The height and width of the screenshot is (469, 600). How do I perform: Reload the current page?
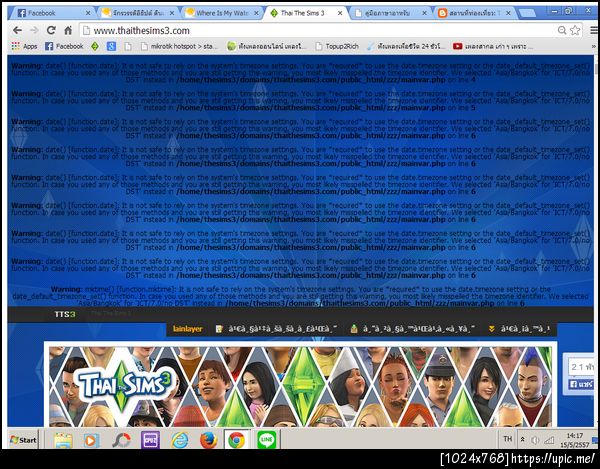point(51,30)
